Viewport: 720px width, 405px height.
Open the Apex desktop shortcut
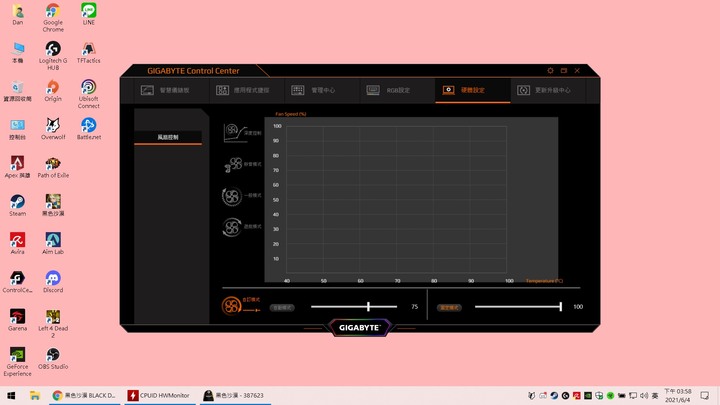[x=17, y=167]
